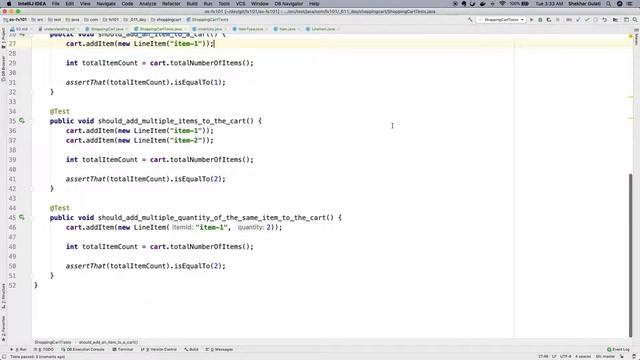
Task: Open the File menu
Action: [x=56, y=4]
